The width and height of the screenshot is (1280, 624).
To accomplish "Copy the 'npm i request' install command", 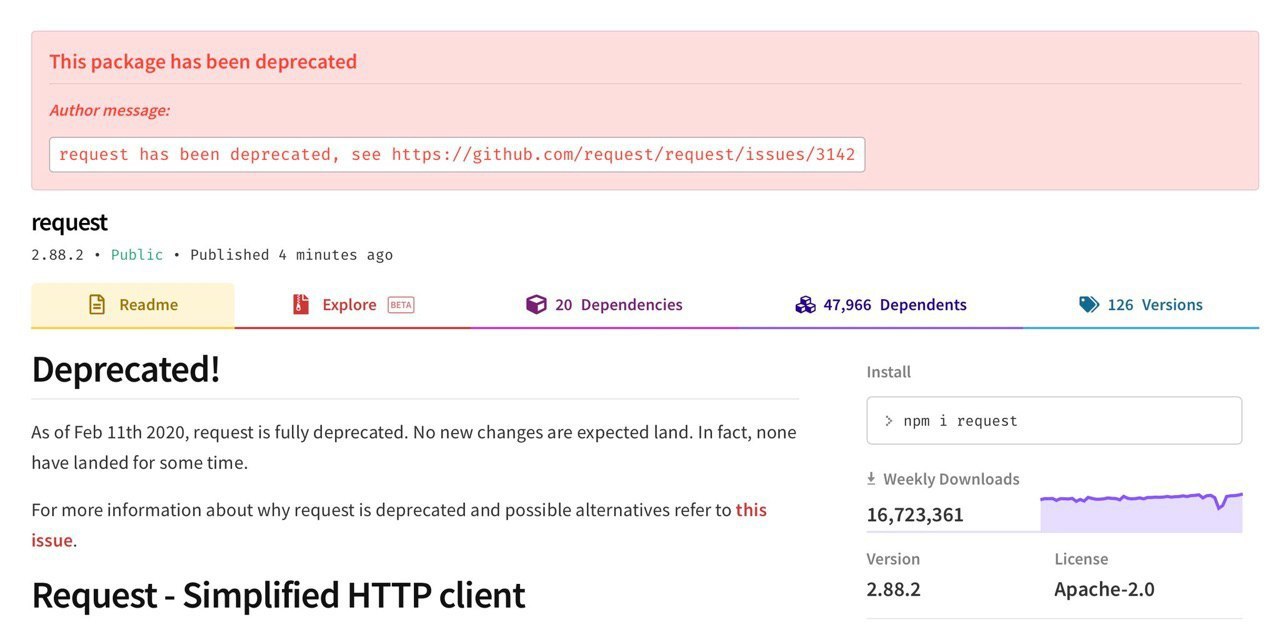I will (x=1054, y=421).
